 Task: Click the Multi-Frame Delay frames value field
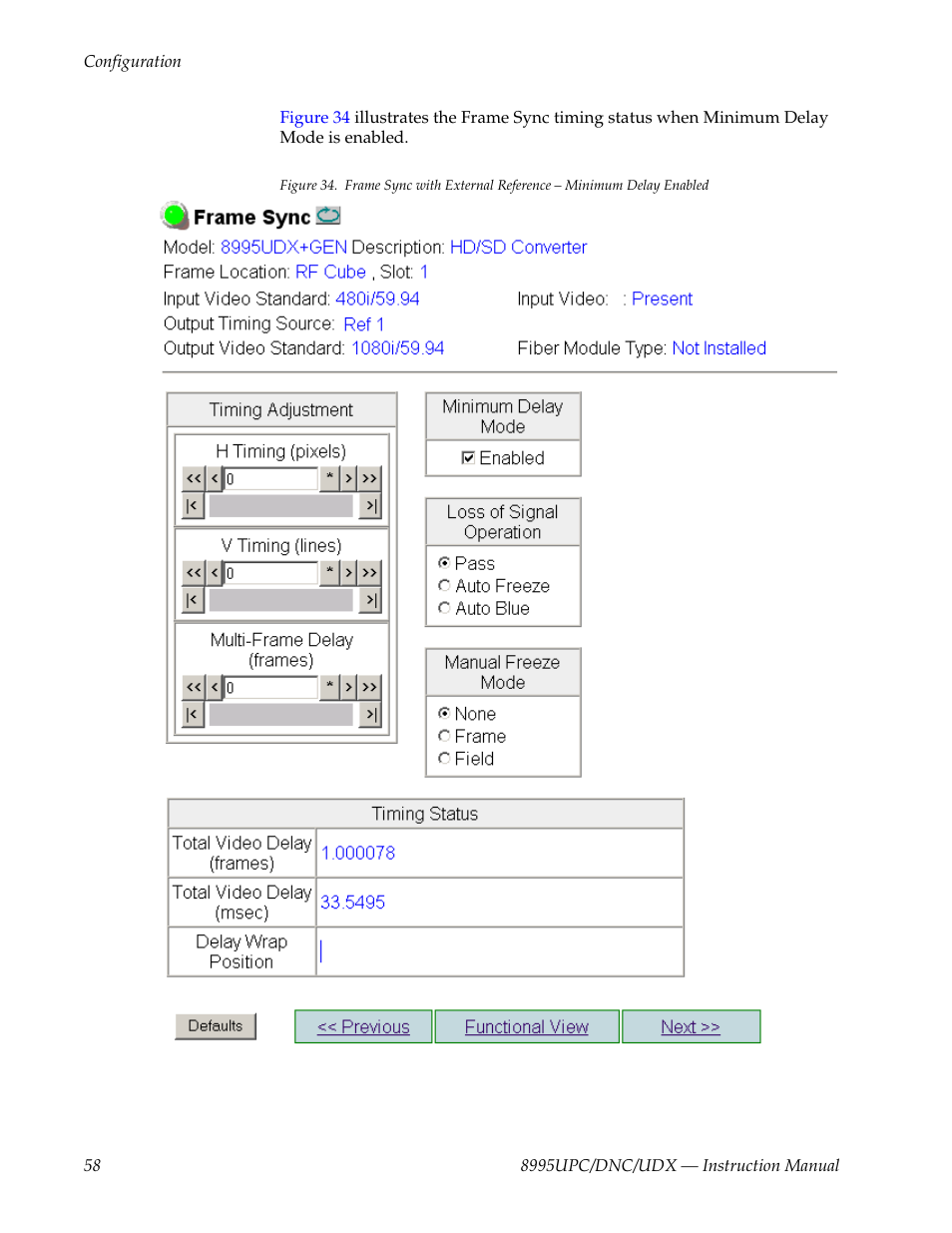270,688
